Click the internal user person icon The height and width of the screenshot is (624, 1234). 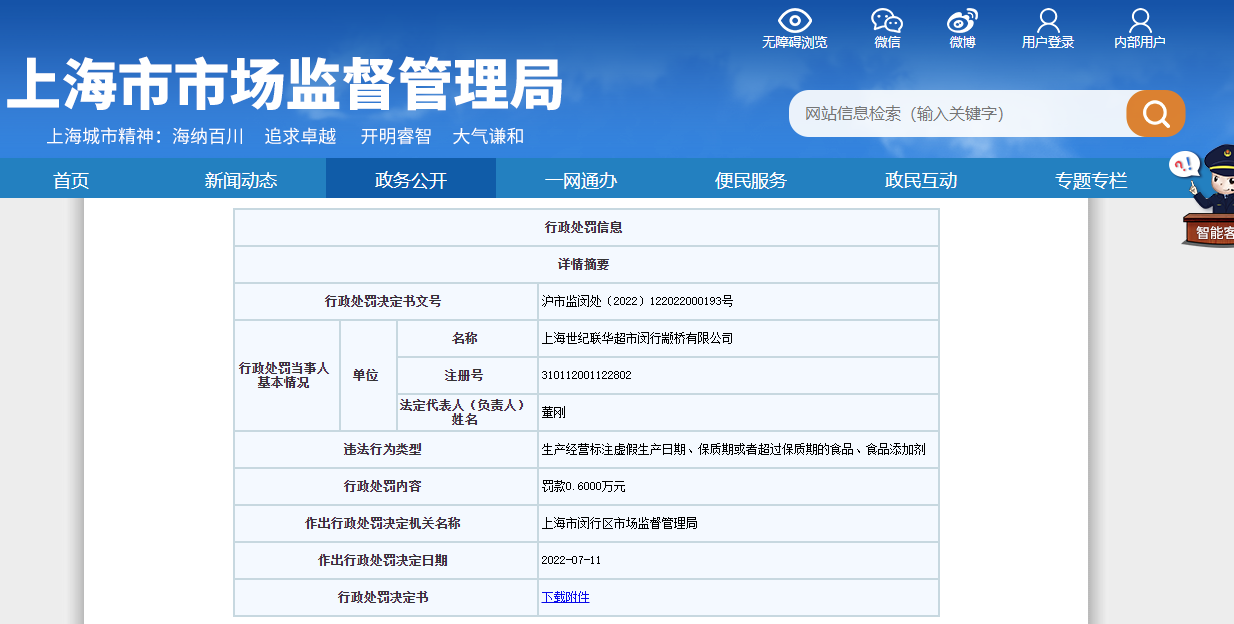point(1140,20)
